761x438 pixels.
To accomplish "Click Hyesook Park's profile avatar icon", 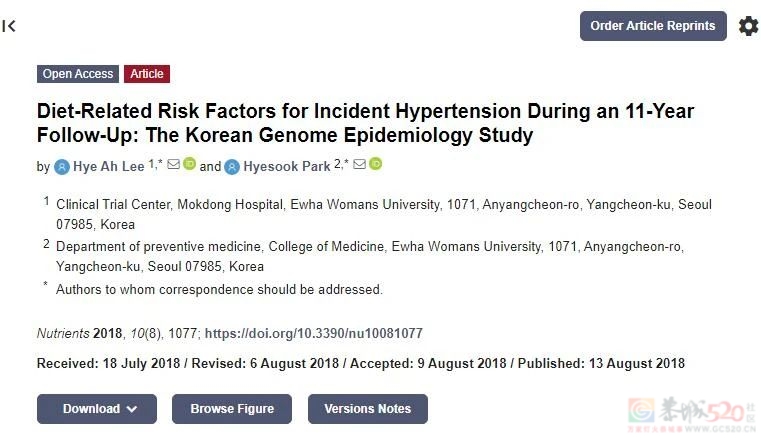I will click(x=232, y=167).
